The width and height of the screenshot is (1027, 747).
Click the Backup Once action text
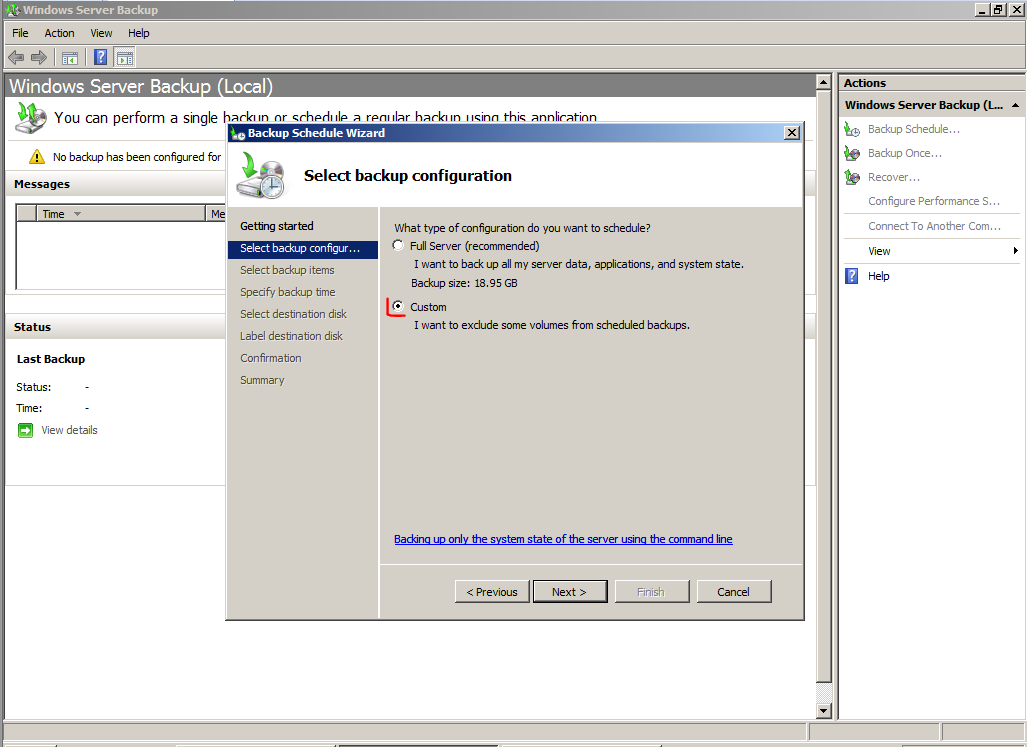[905, 153]
